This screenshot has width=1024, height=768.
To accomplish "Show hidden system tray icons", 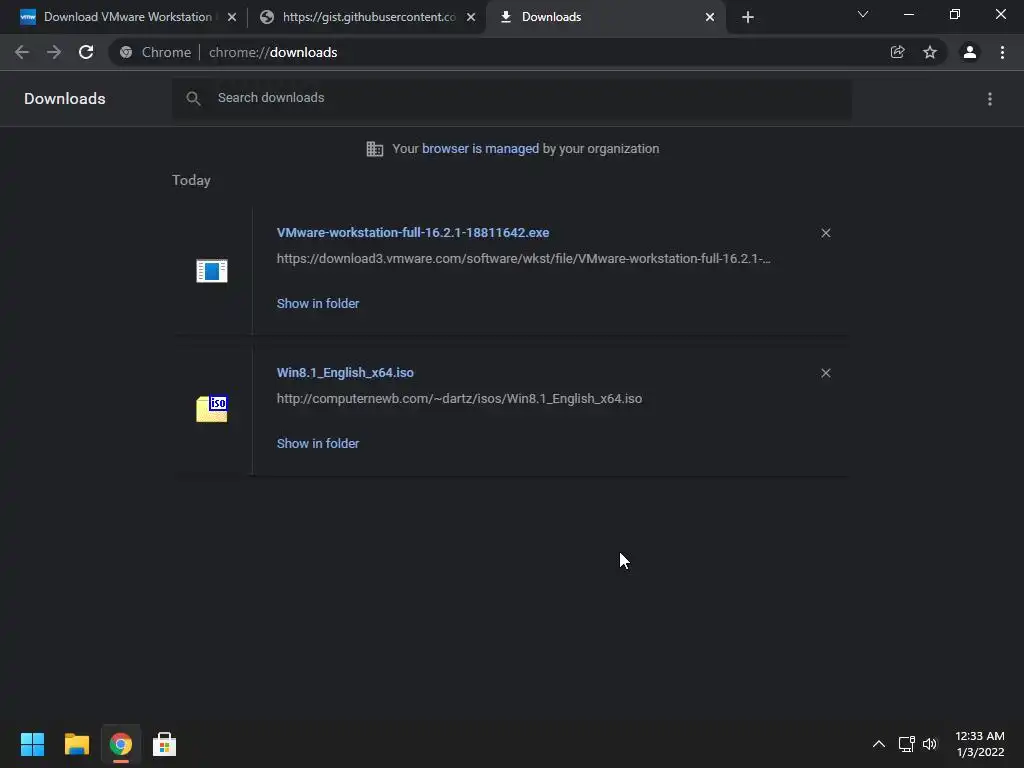I will pyautogui.click(x=879, y=744).
